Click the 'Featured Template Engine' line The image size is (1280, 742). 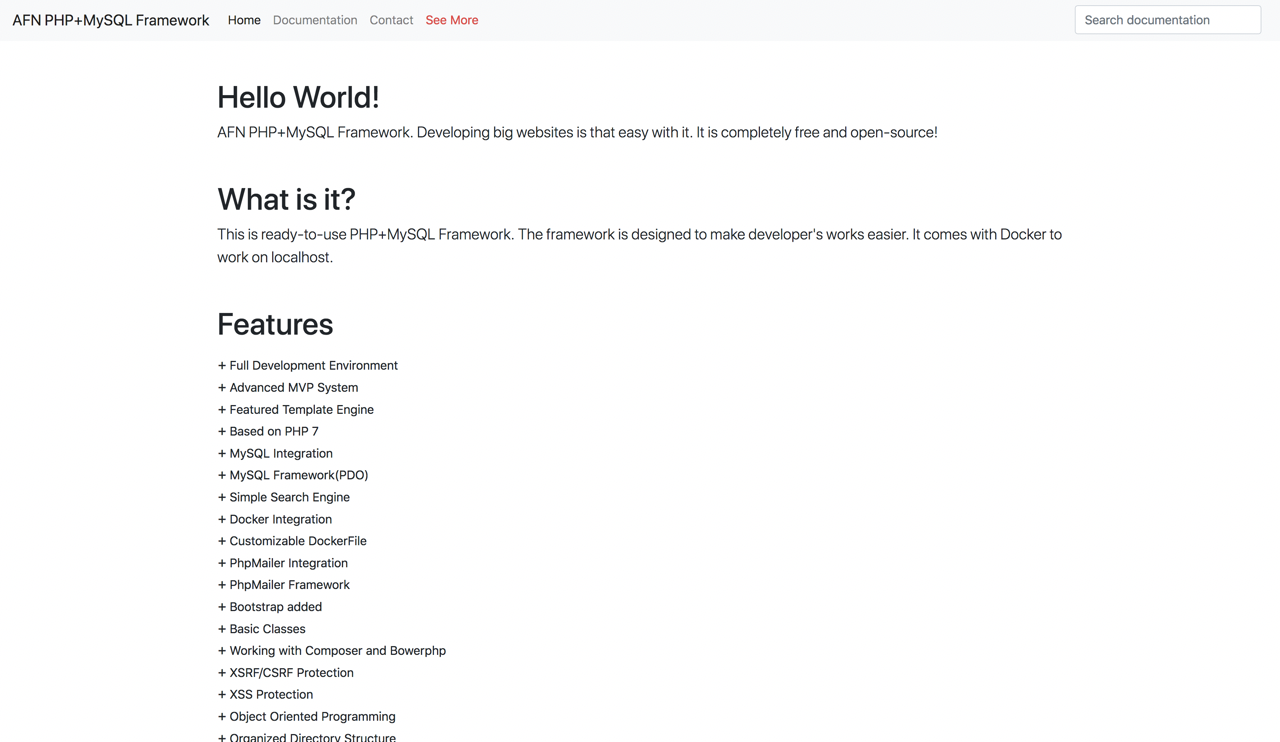pos(296,410)
